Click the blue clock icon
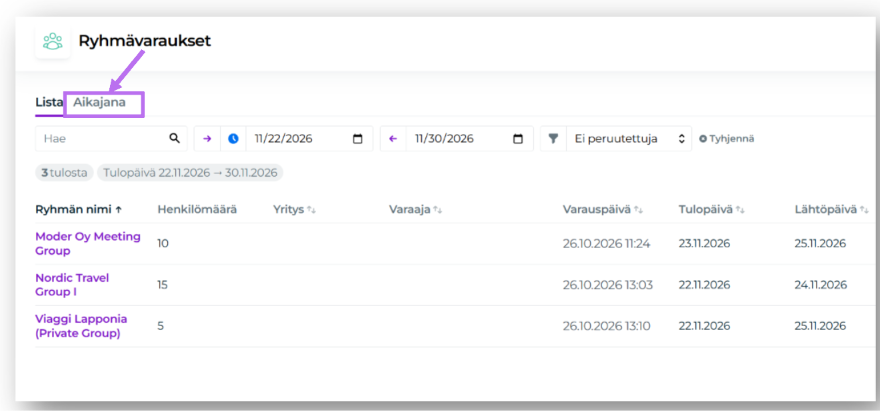The width and height of the screenshot is (880, 411). pos(233,139)
